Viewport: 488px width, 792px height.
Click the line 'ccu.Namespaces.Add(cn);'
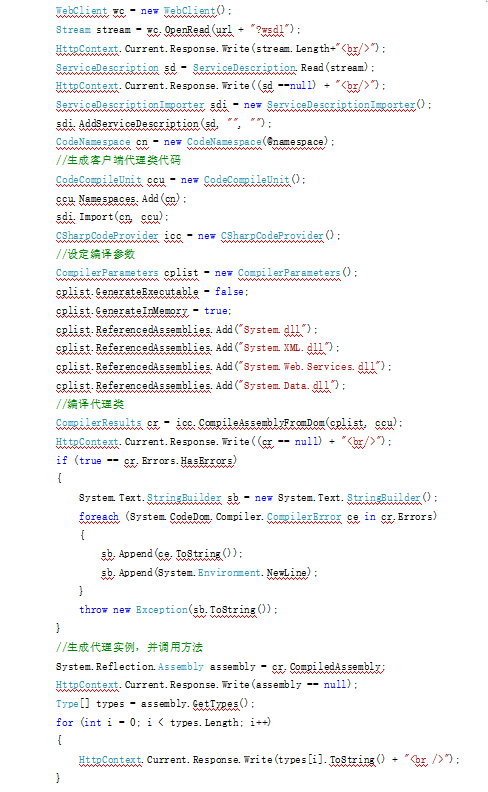tap(121, 199)
